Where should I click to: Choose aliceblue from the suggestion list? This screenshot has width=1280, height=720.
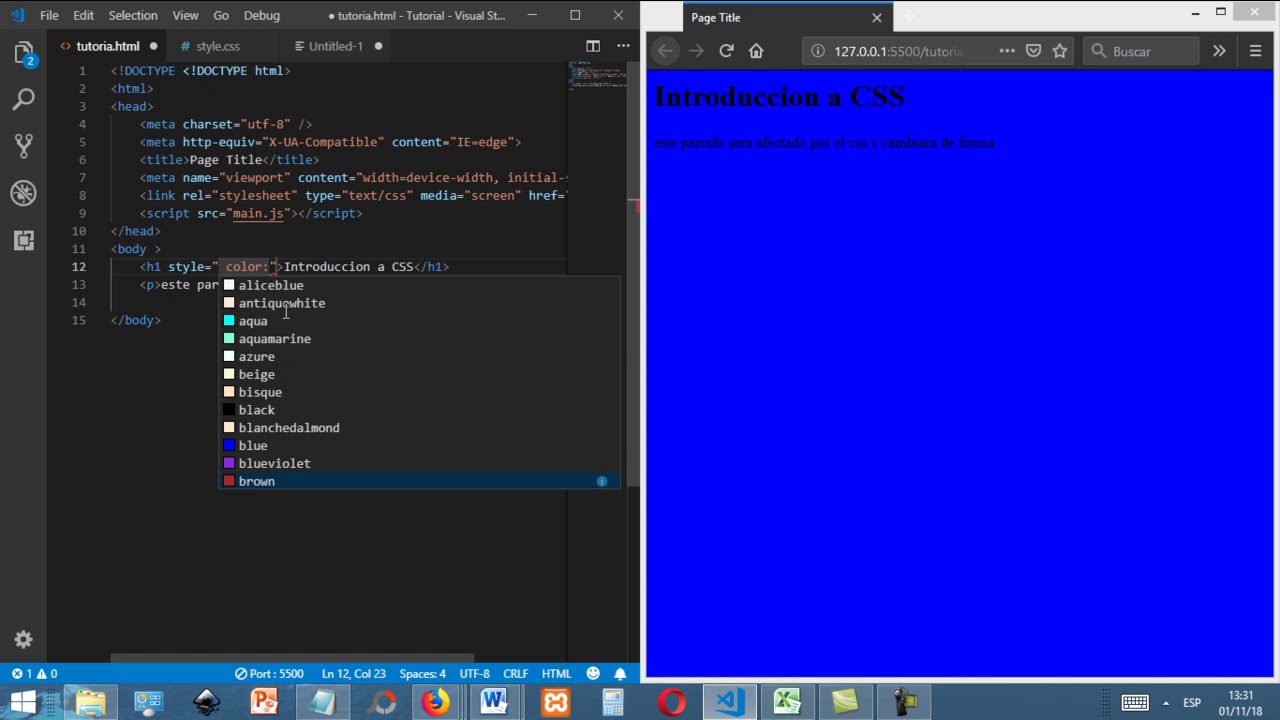[419, 285]
